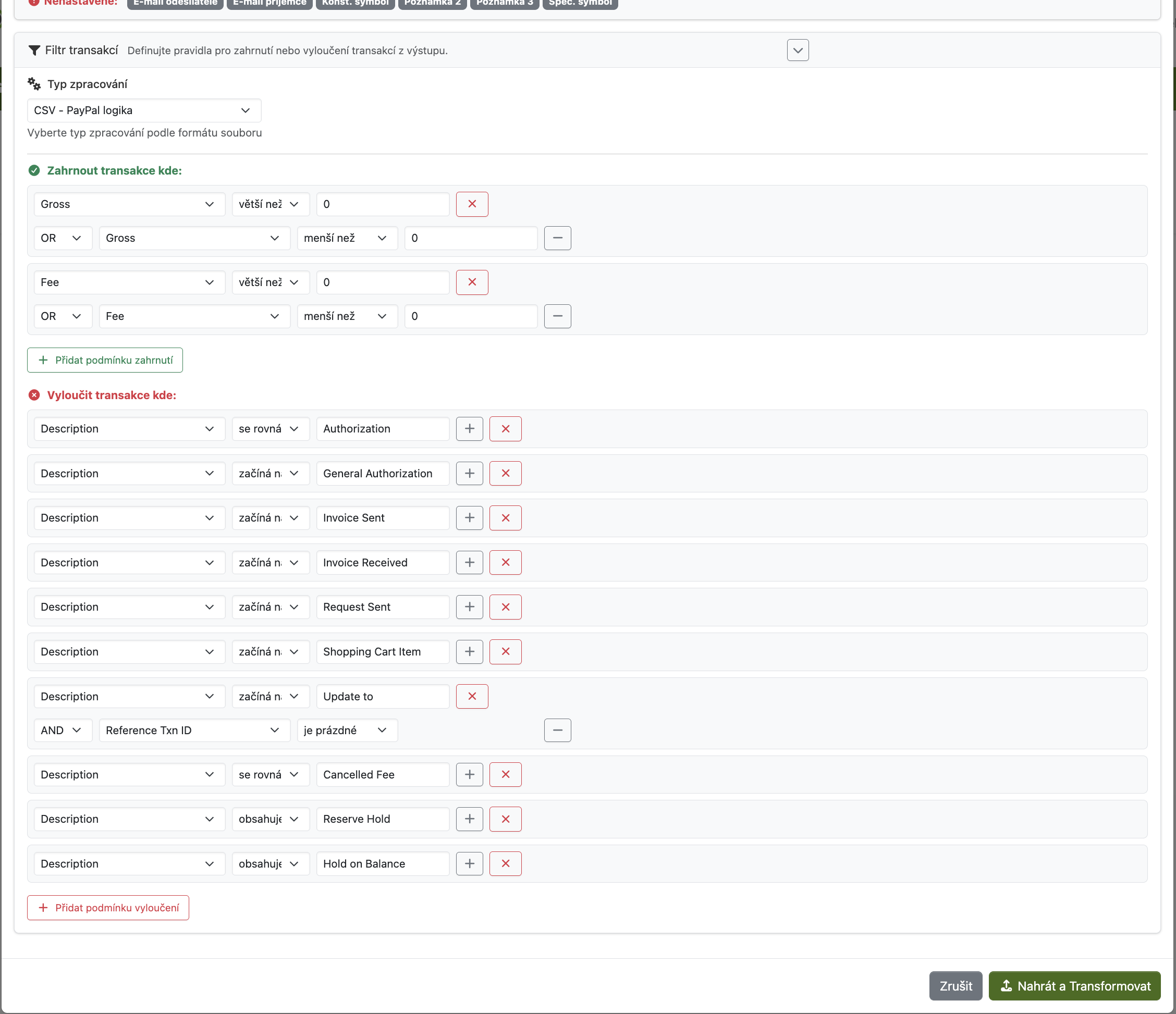Collapse the Filtr transakcí section
This screenshot has height=1014, width=1176.
tap(797, 50)
